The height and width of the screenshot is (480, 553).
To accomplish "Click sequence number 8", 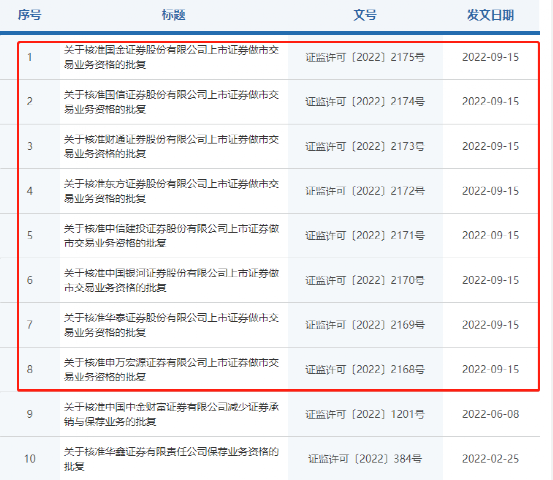I will click(x=30, y=369).
